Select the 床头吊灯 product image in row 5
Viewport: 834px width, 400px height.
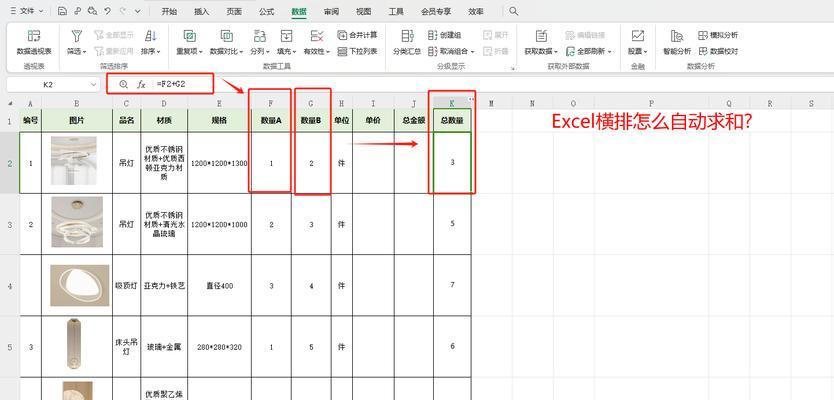[74, 343]
